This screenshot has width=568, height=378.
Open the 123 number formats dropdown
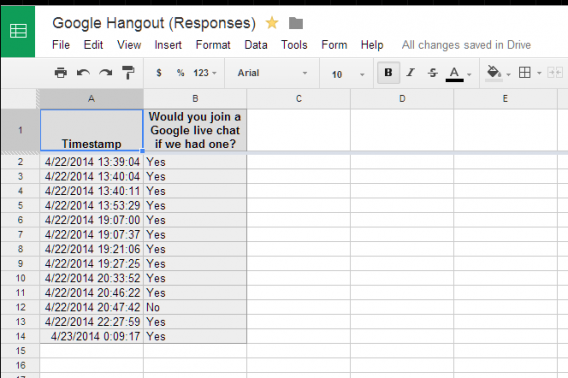pyautogui.click(x=205, y=73)
